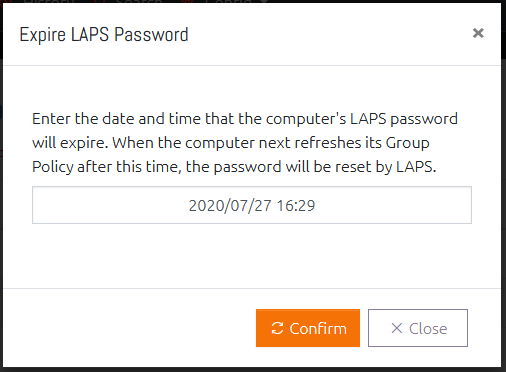Viewport: 506px width, 372px height.
Task: Click the outlined Close button
Action: click(418, 328)
